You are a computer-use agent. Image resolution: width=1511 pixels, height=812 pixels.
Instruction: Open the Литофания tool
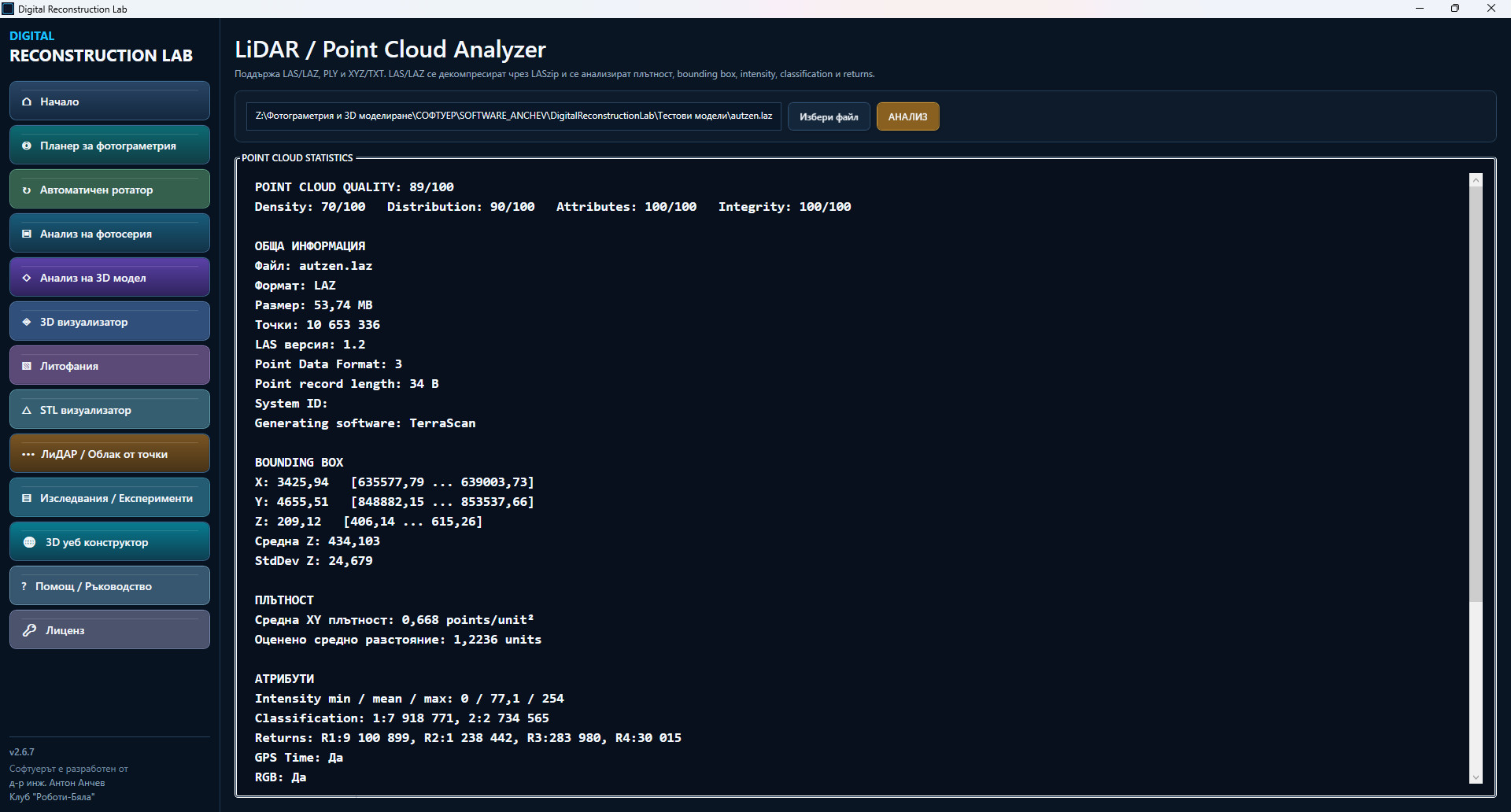(109, 365)
